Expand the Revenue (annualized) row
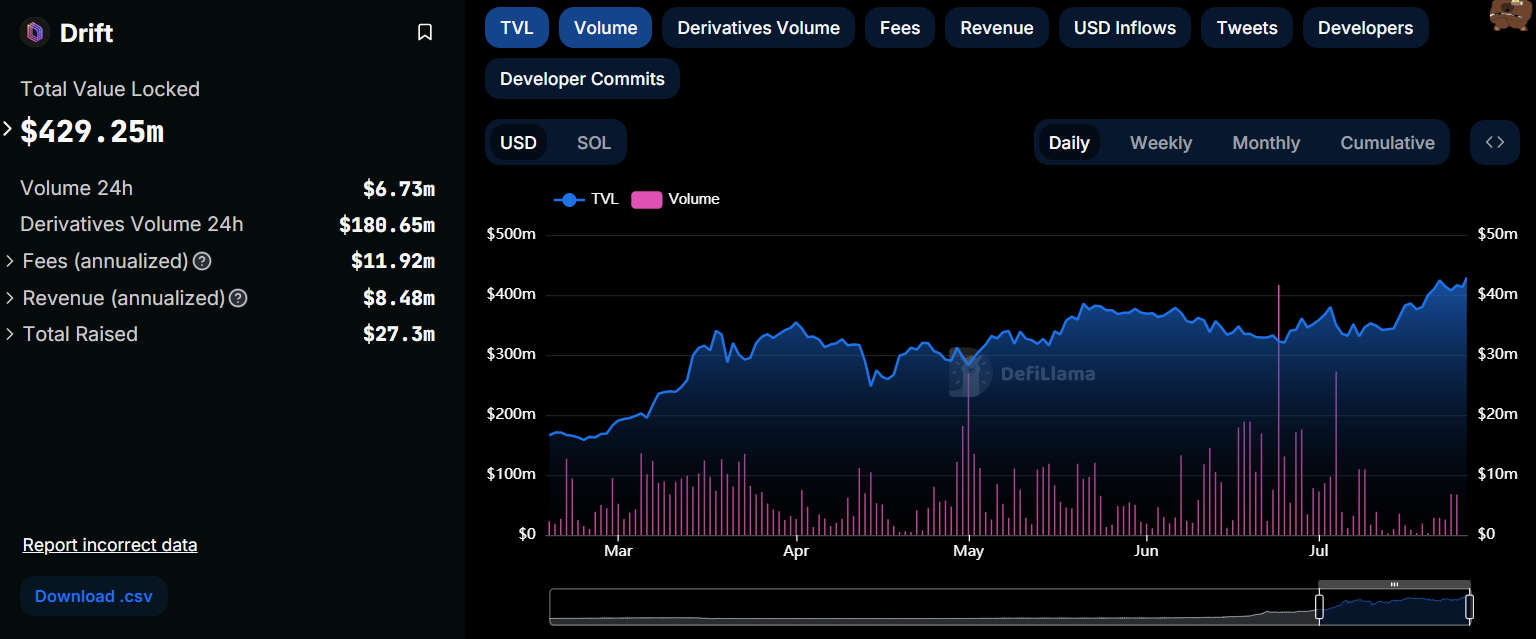1536x639 pixels. coord(10,298)
